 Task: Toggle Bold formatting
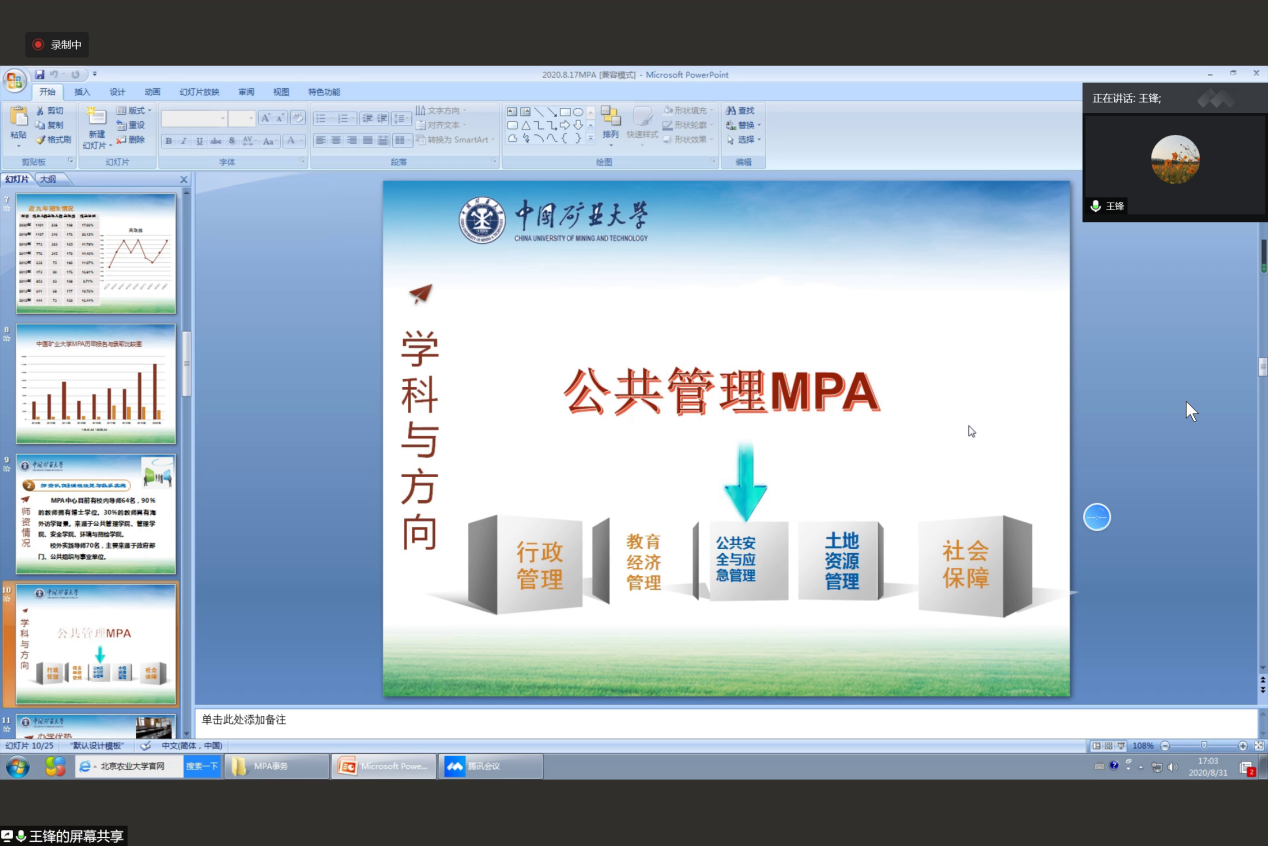(x=169, y=141)
